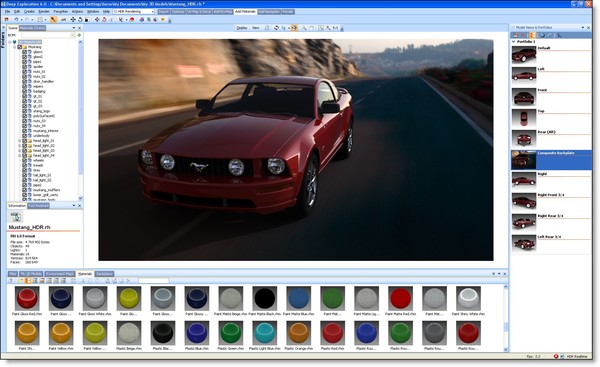The height and width of the screenshot is (367, 600).
Task: Click the highlighted orange icon in Model Views toolbar
Action: [532, 35]
